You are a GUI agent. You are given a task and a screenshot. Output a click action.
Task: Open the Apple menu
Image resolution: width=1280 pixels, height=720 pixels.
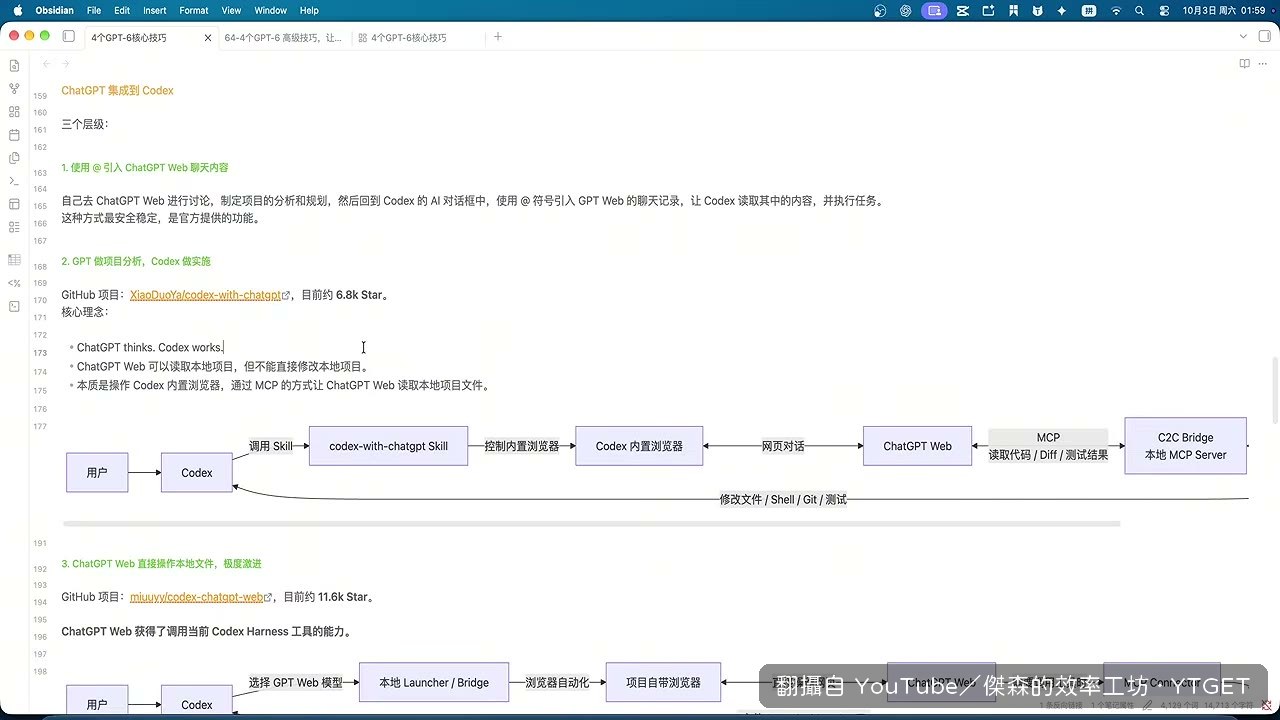click(17, 10)
